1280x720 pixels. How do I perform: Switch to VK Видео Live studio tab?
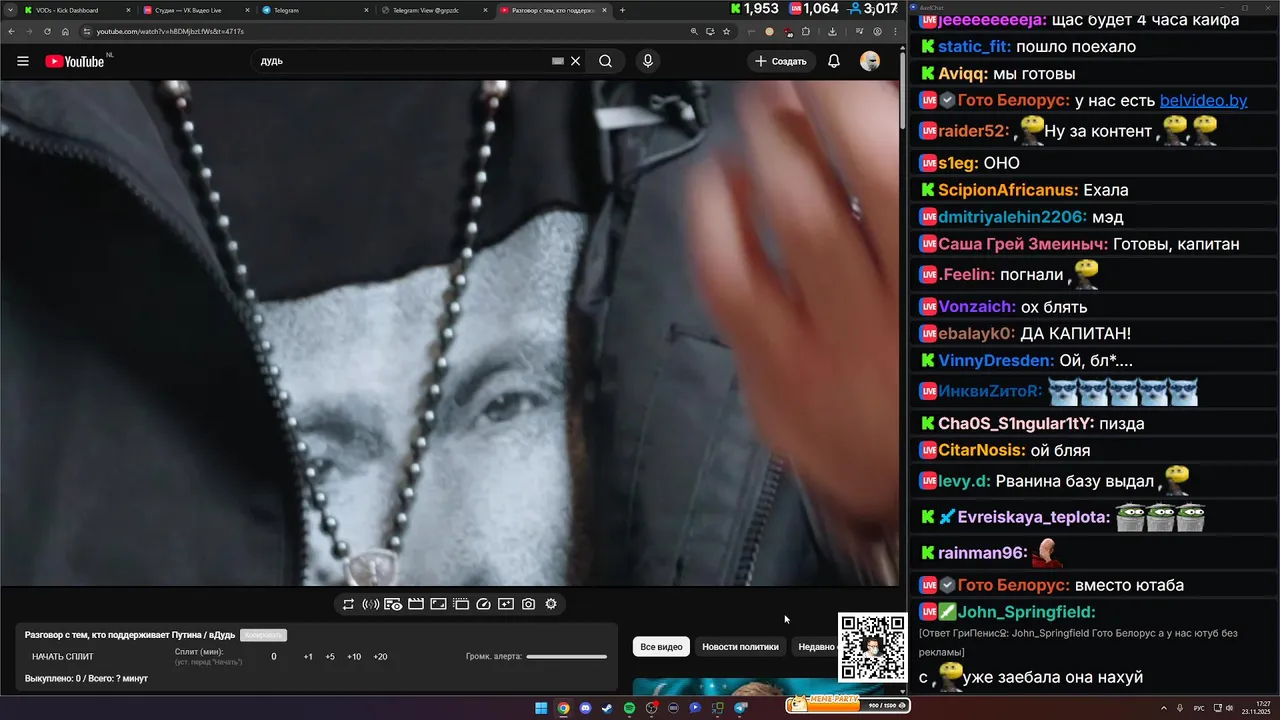point(195,10)
